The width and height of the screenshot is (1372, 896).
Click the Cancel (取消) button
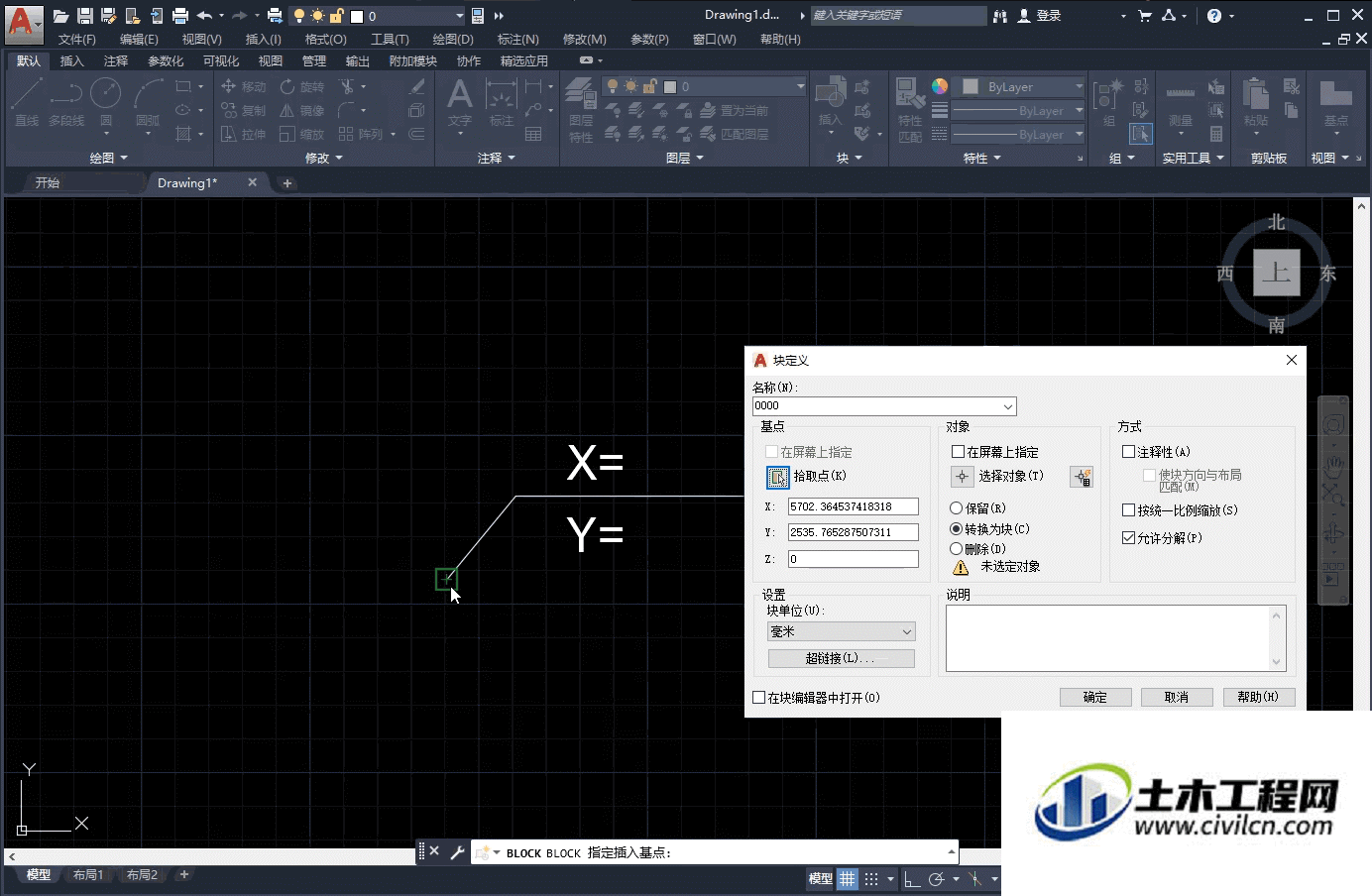coord(1177,697)
